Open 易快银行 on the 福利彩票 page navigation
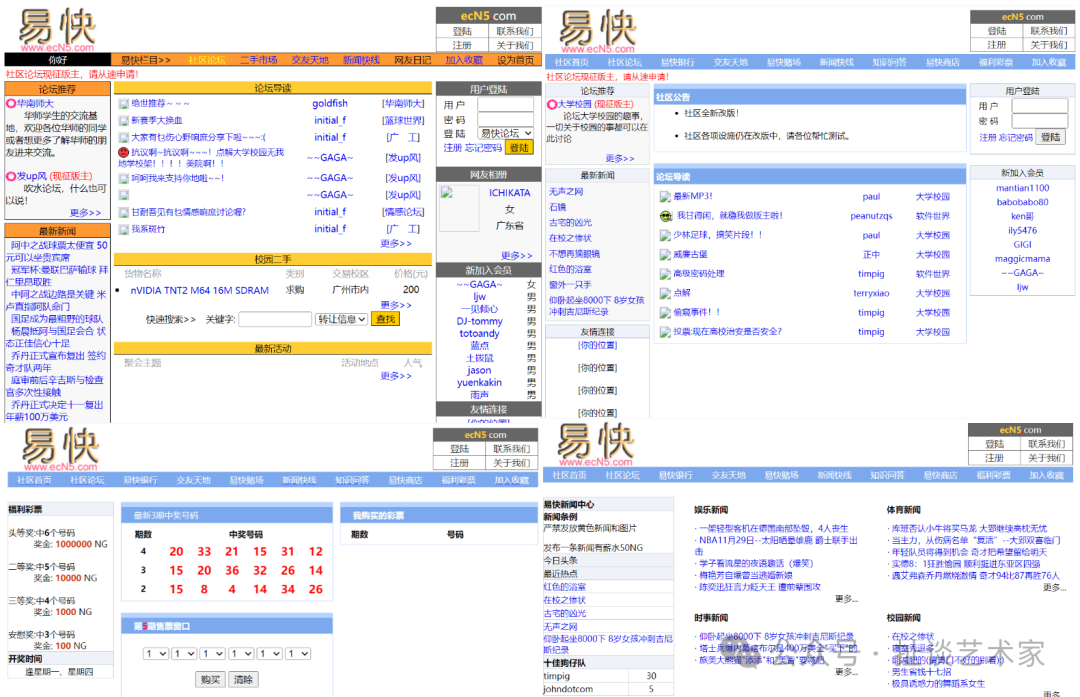Viewport: 1080px width, 697px height. pyautogui.click(x=140, y=480)
